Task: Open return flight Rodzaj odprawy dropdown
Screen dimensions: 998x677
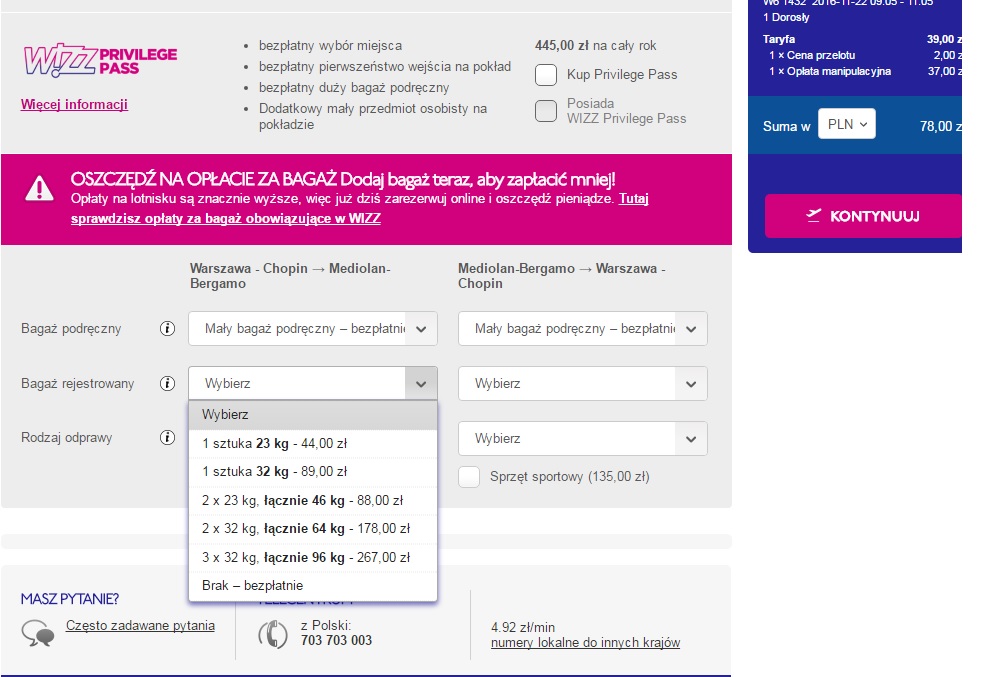Action: point(582,438)
